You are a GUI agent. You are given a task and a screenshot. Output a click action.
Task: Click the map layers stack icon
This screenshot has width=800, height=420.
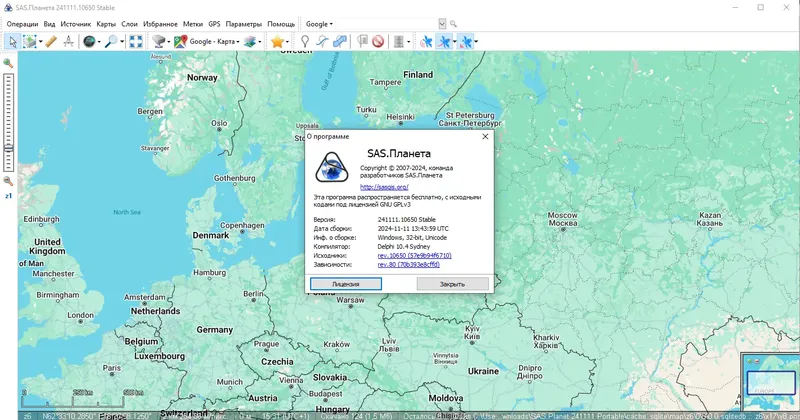point(249,41)
